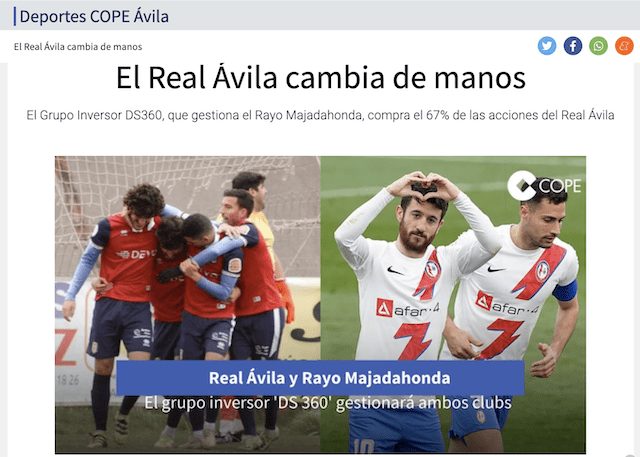Screen dimensions: 640x457
Task: Share the article on Facebook
Action: click(573, 46)
